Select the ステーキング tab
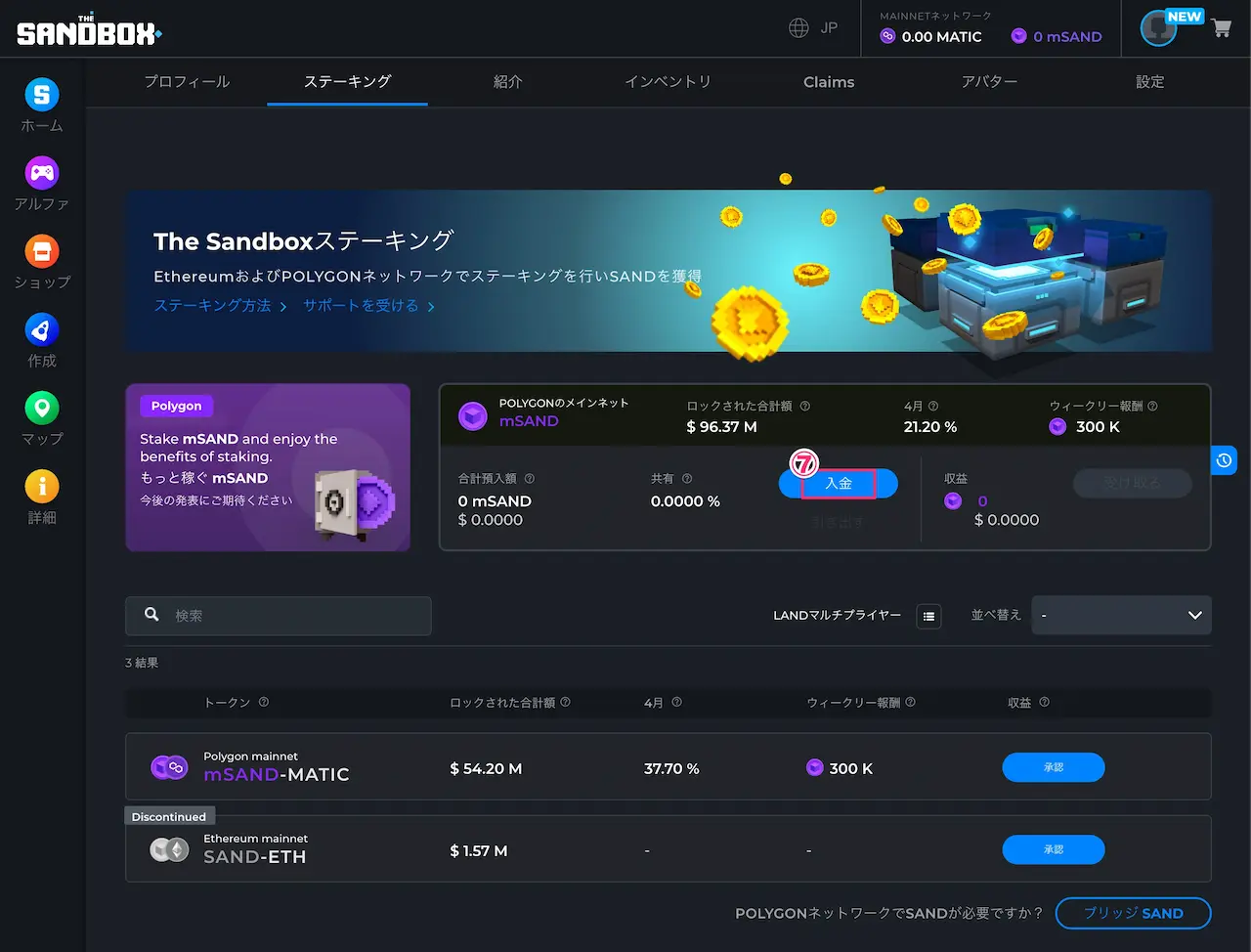 pos(347,82)
